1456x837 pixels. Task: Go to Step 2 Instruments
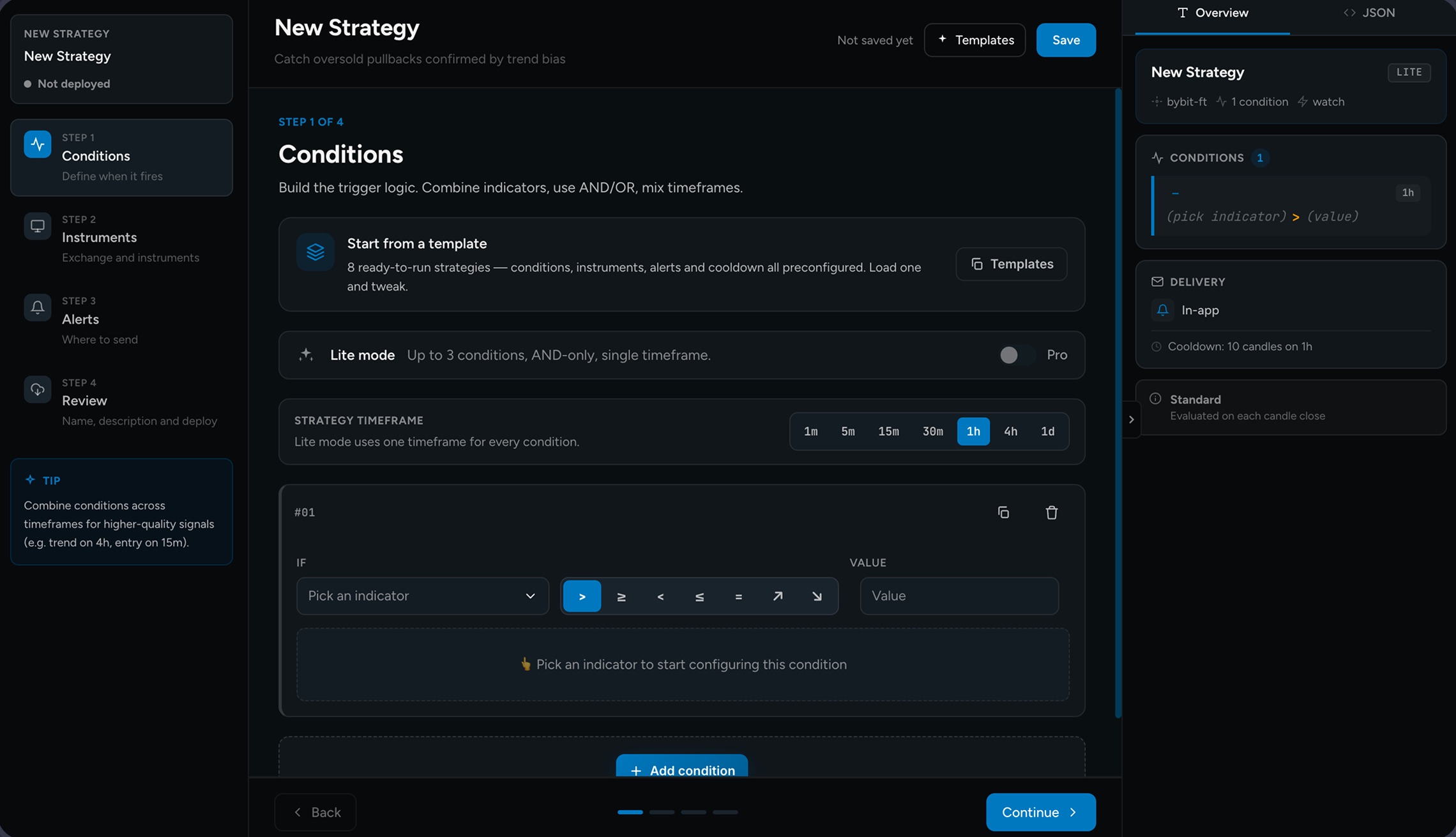(x=121, y=239)
